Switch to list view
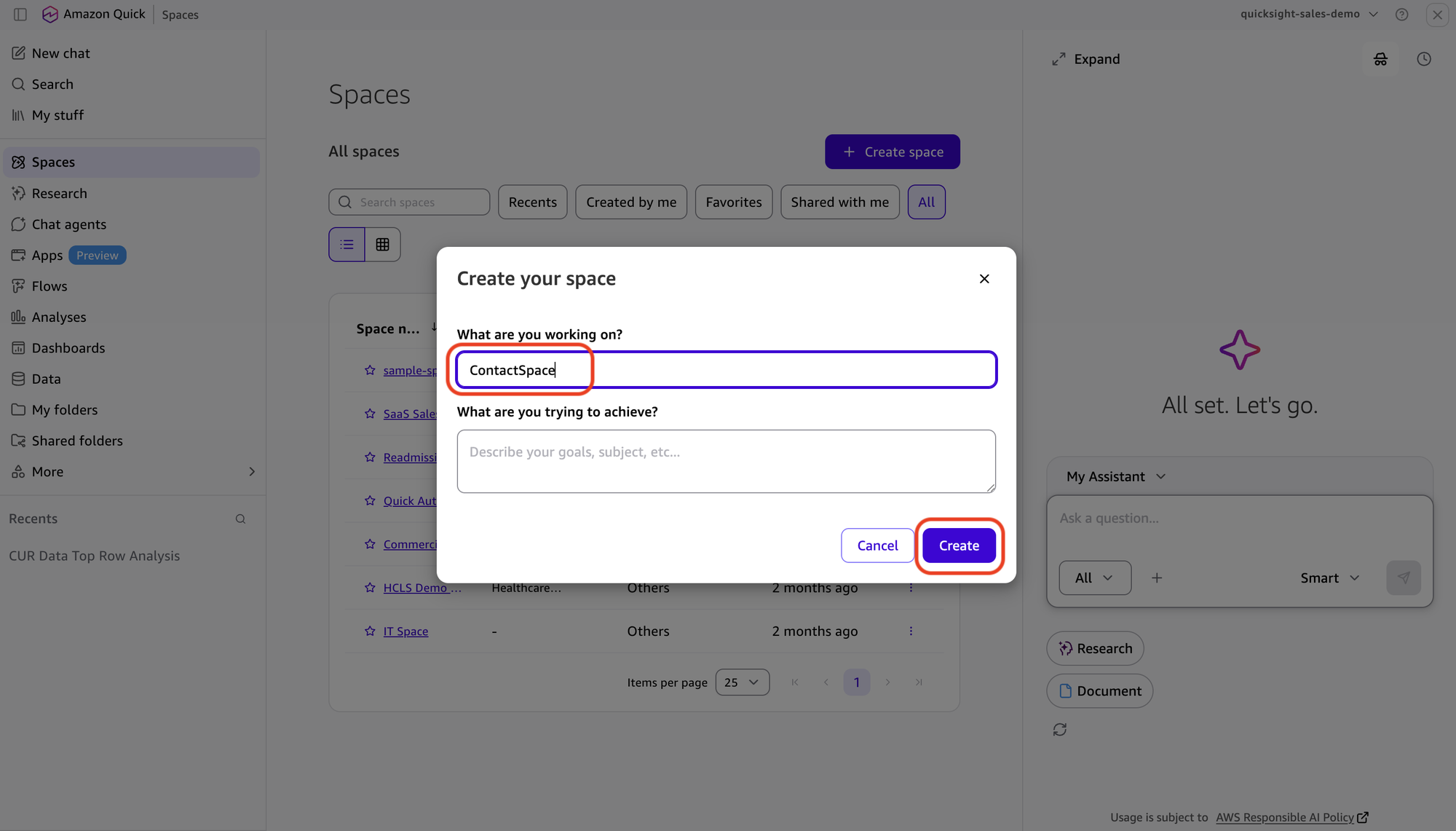Screen dimensions: 1456x831 click(x=347, y=244)
